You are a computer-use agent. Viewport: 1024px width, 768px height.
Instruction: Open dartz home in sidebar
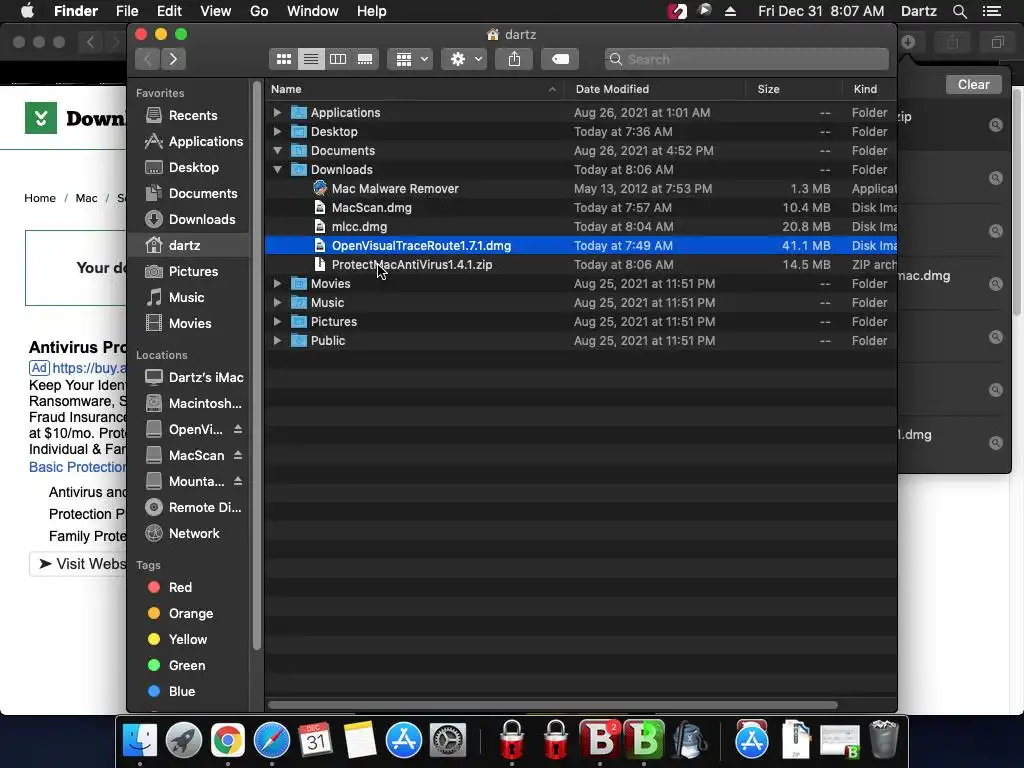coord(188,246)
